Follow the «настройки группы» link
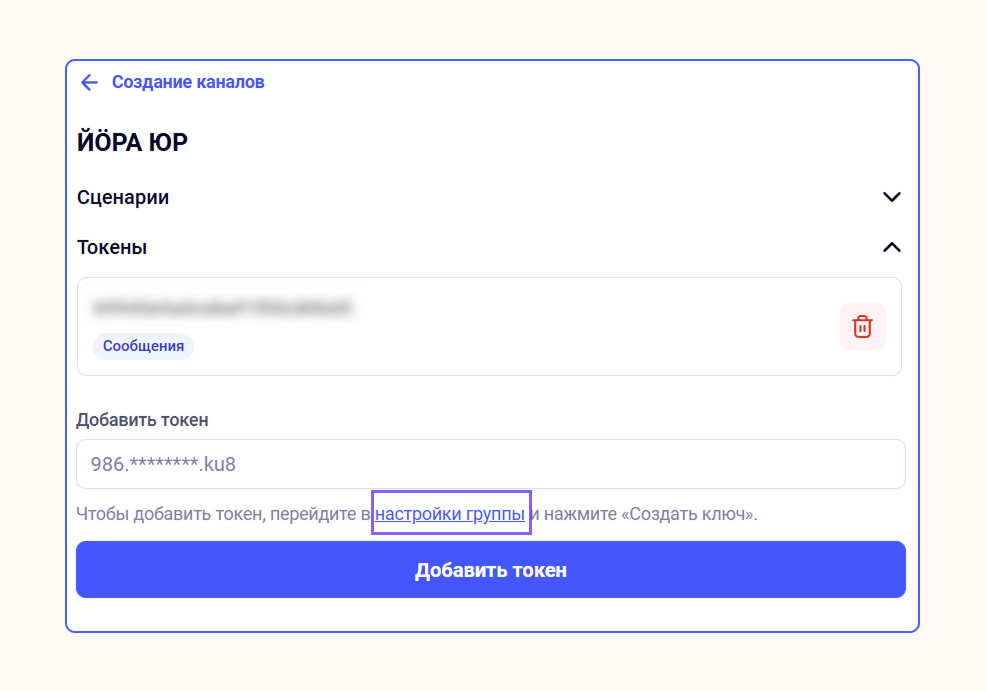Screen dimensions: 986x691 (x=450, y=514)
